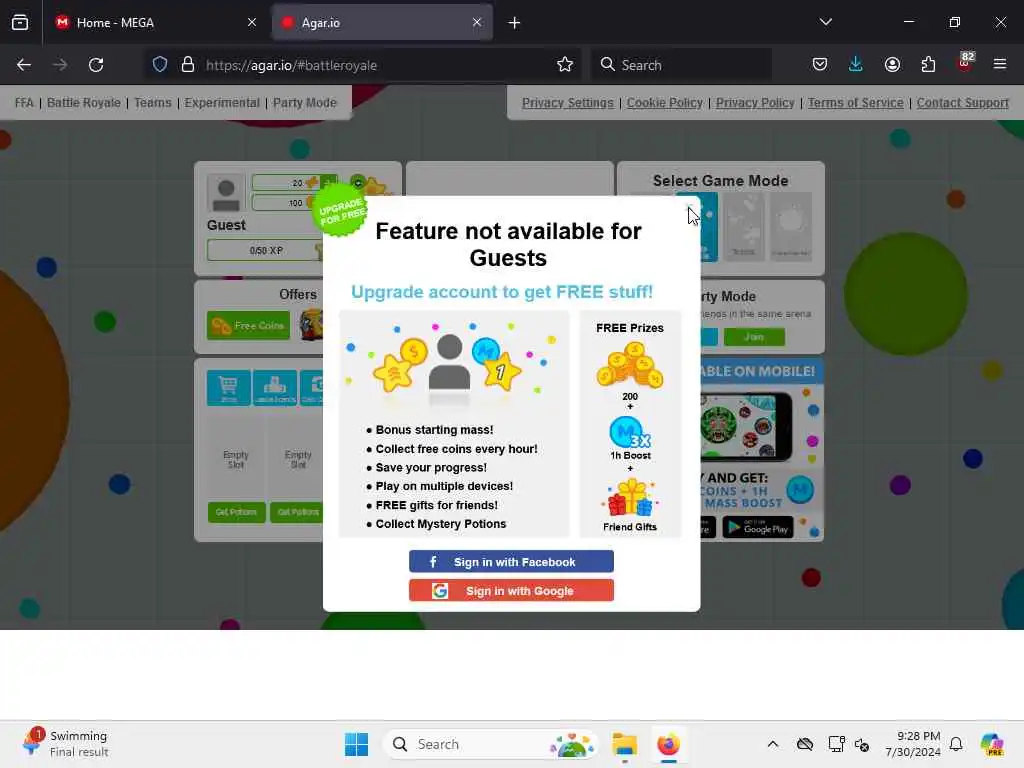This screenshot has height=768, width=1024.
Task: Open Google Play store badge
Action: coord(758,527)
